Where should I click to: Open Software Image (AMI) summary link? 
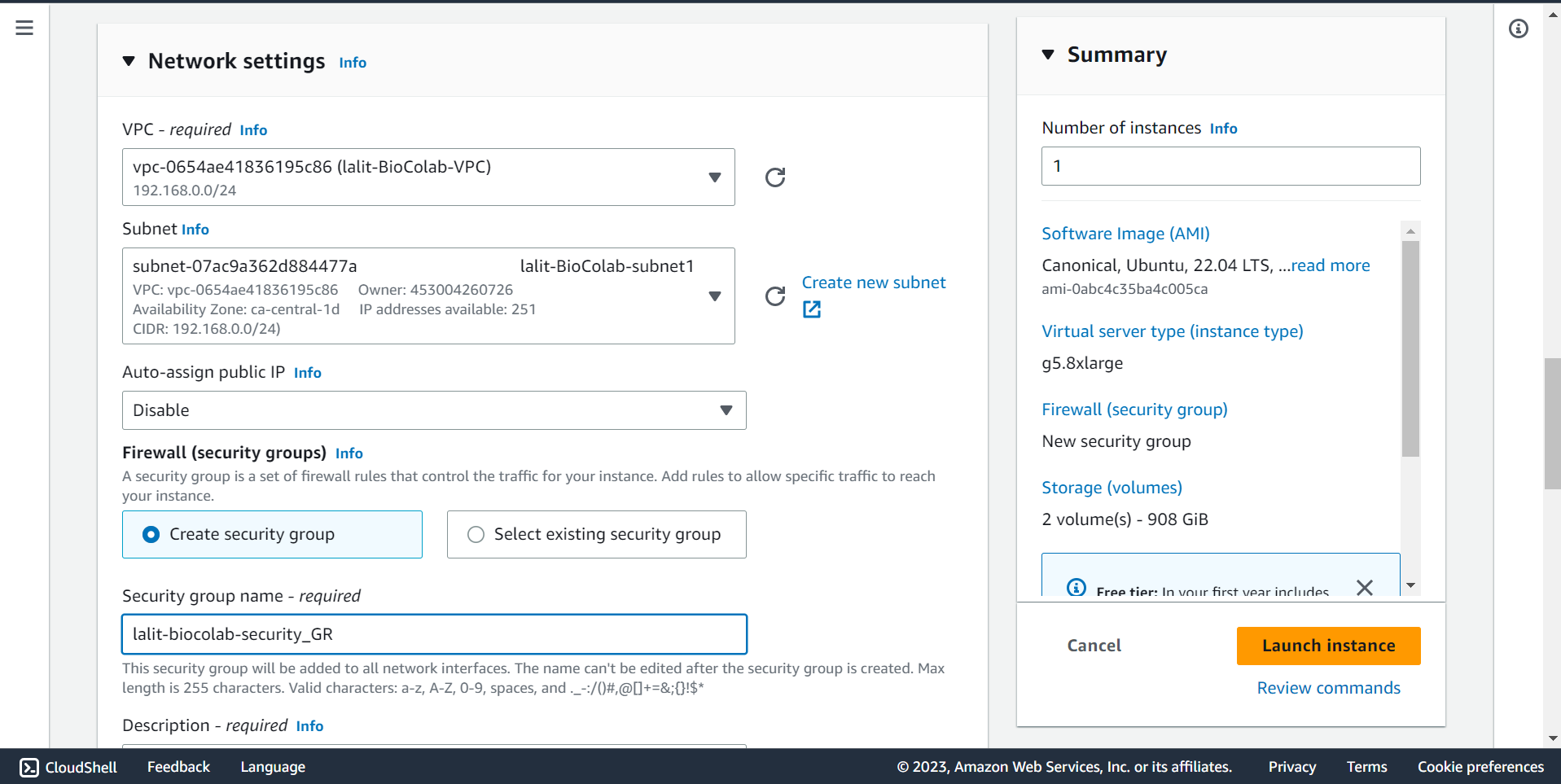pos(1126,234)
